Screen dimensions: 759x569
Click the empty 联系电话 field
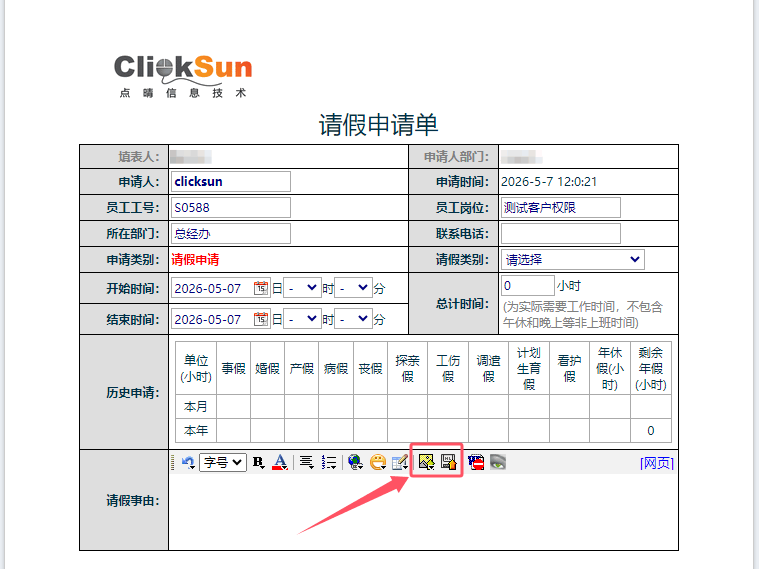pyautogui.click(x=561, y=234)
